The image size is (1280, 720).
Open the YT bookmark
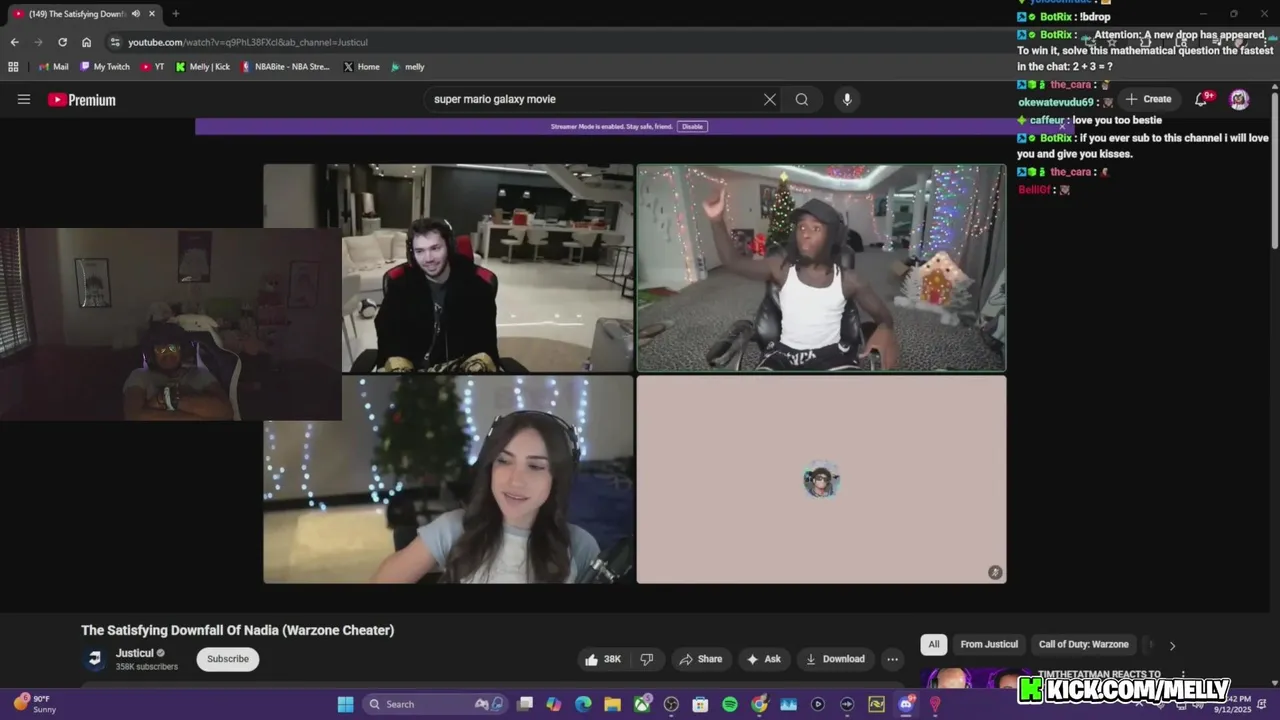tap(153, 67)
